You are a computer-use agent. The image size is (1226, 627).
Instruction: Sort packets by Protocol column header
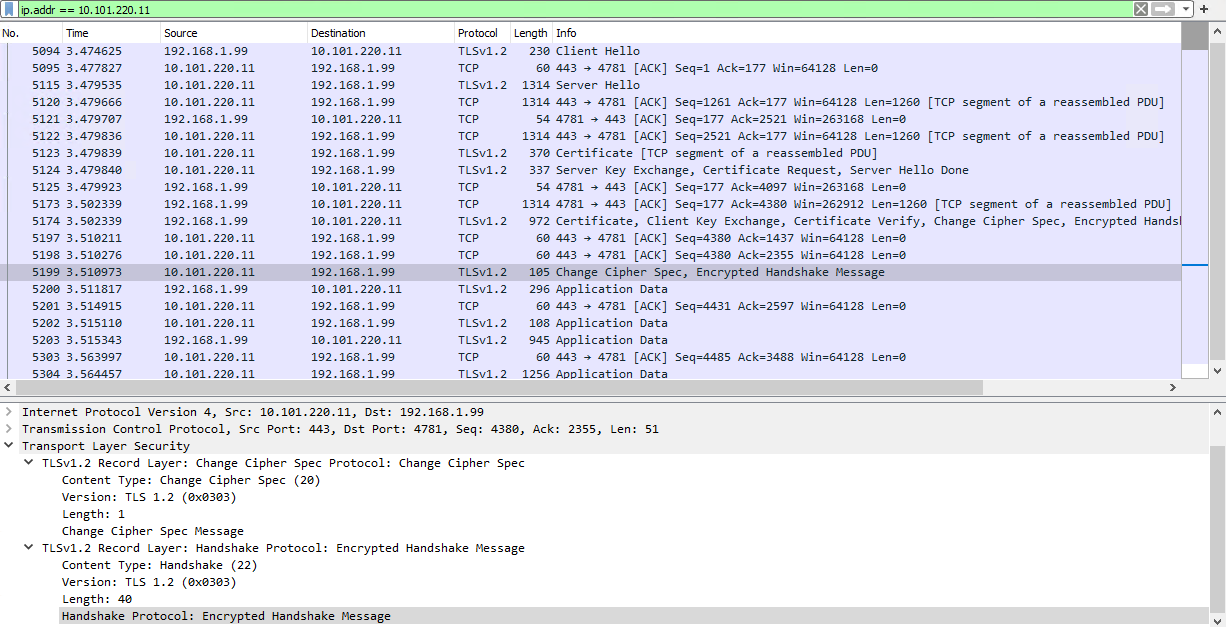pos(482,33)
